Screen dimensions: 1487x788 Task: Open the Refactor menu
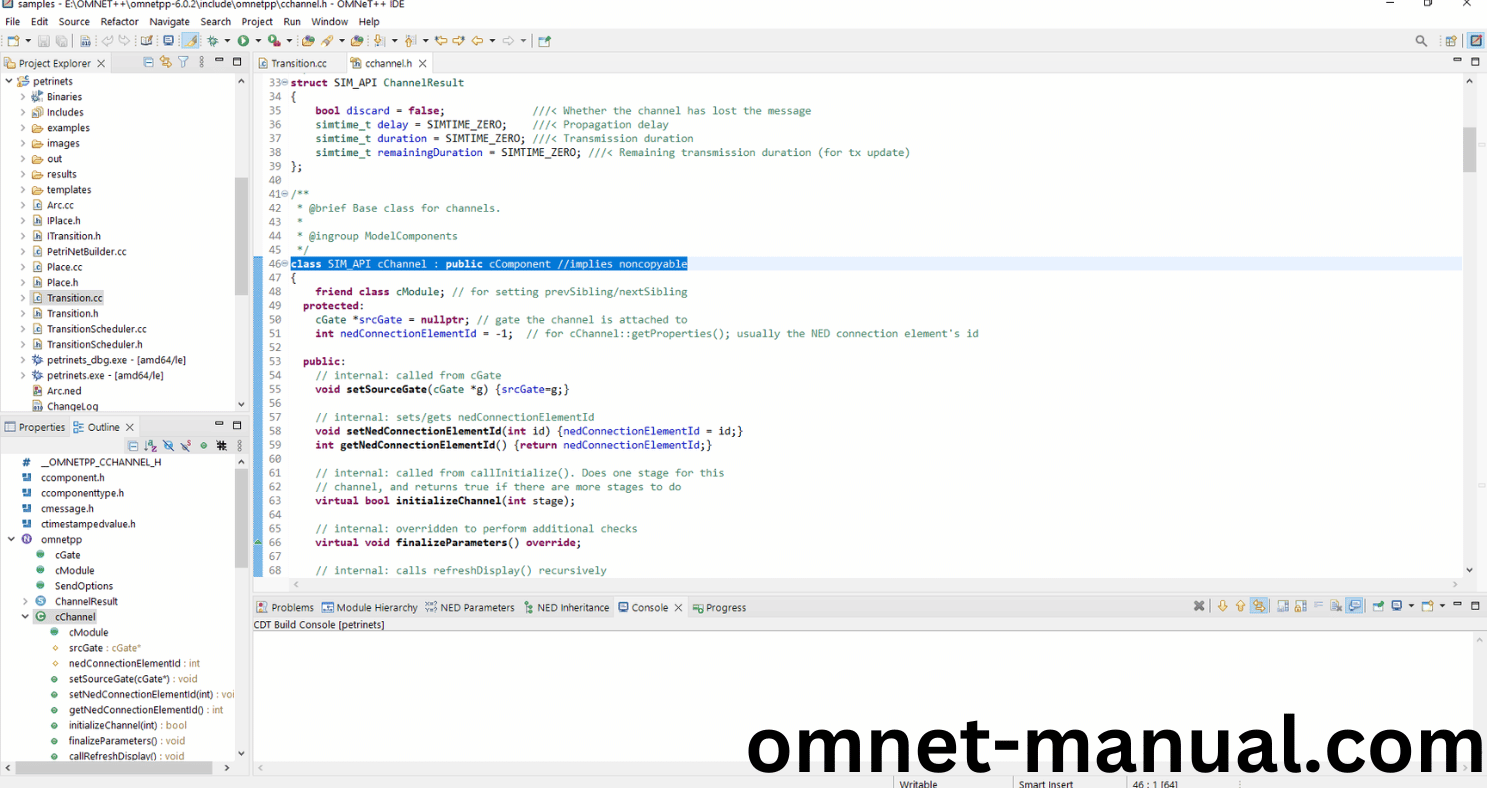click(119, 21)
